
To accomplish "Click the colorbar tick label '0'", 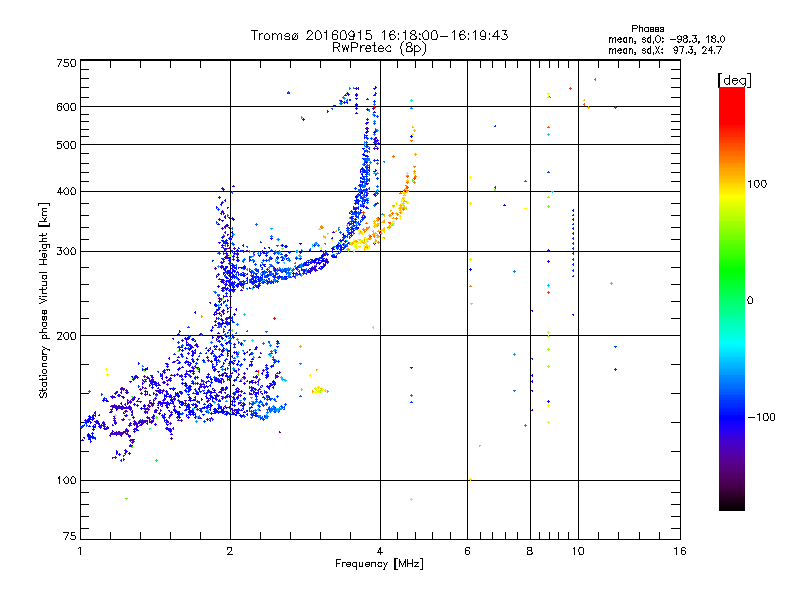I will click(x=750, y=301).
